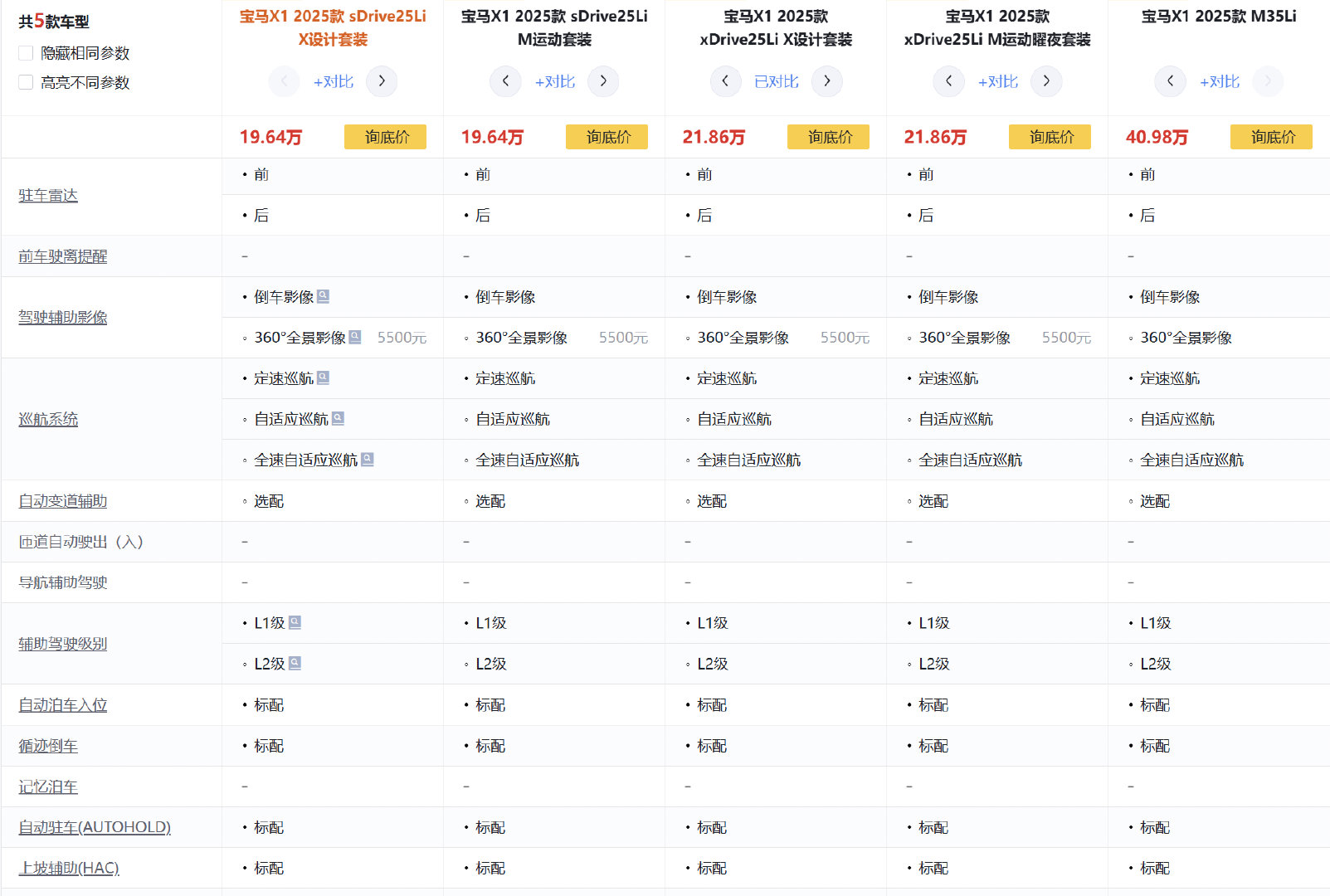The image size is (1330, 896).
Task: Click 匝道自动驶出（入） row label
Action: coord(81,542)
